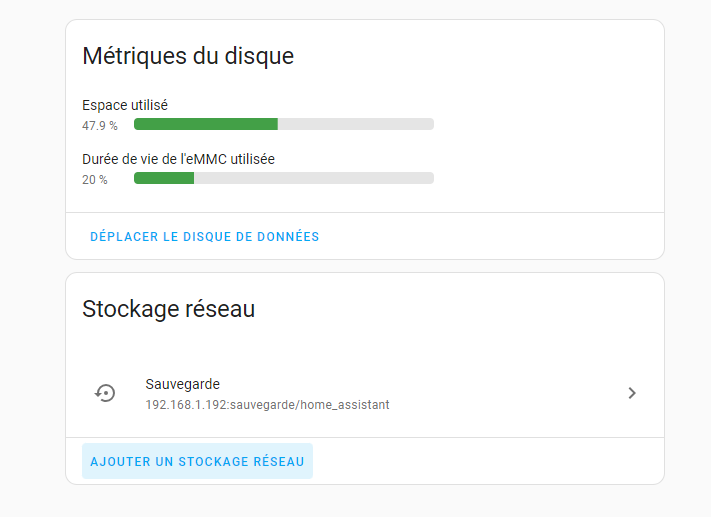Click green filled part of eMMC lifetime bar
Image resolution: width=711 pixels, height=517 pixels.
(x=163, y=178)
